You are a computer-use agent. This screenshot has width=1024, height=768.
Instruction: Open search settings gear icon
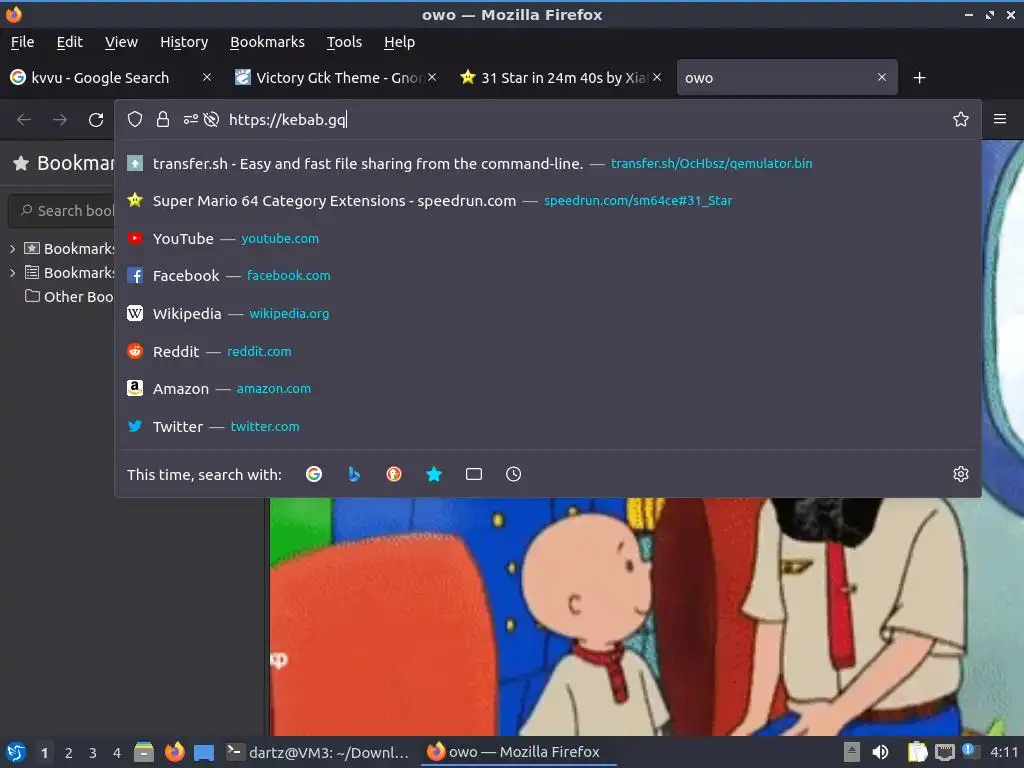coord(960,474)
